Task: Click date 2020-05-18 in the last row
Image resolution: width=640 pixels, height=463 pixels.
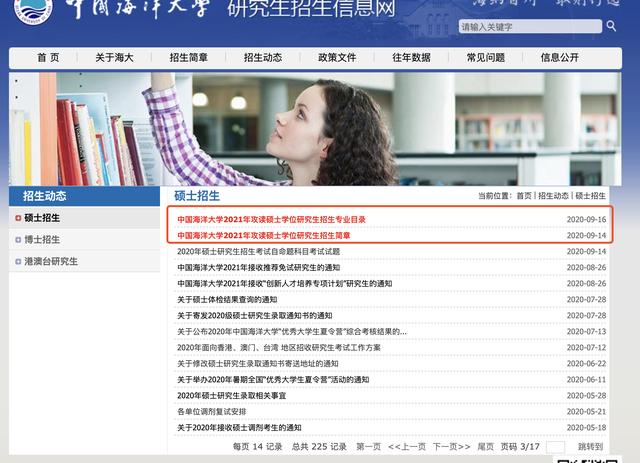Action: point(586,427)
